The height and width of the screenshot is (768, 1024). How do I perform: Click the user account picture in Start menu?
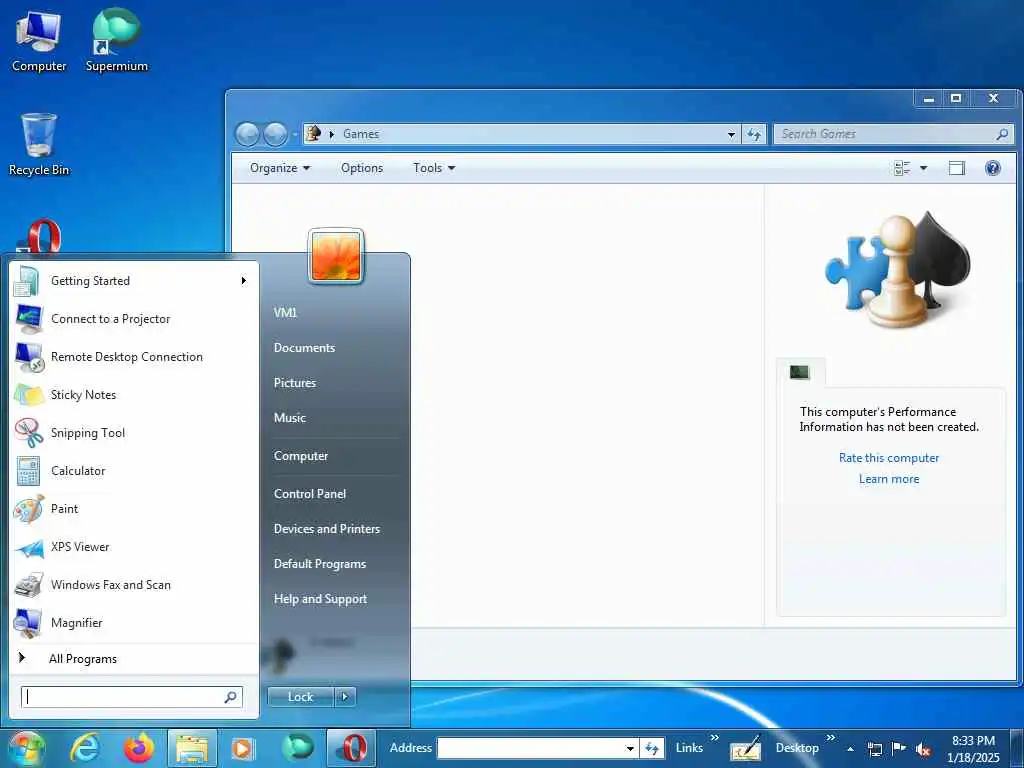336,255
